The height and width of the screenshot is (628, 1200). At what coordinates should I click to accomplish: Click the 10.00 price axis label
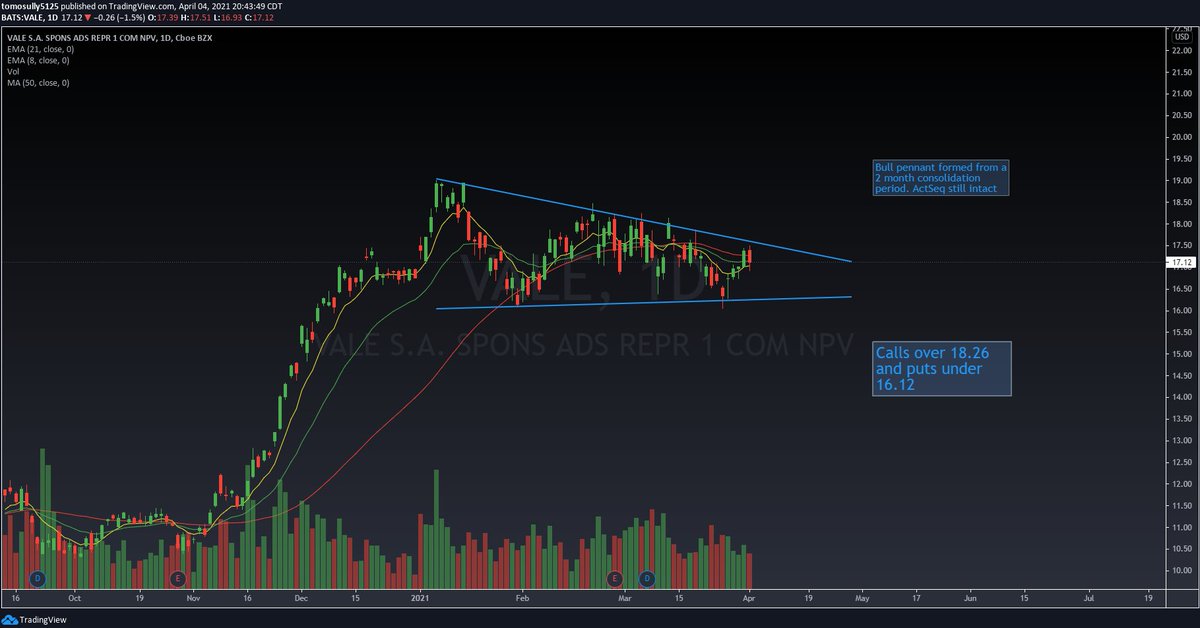coord(1180,571)
